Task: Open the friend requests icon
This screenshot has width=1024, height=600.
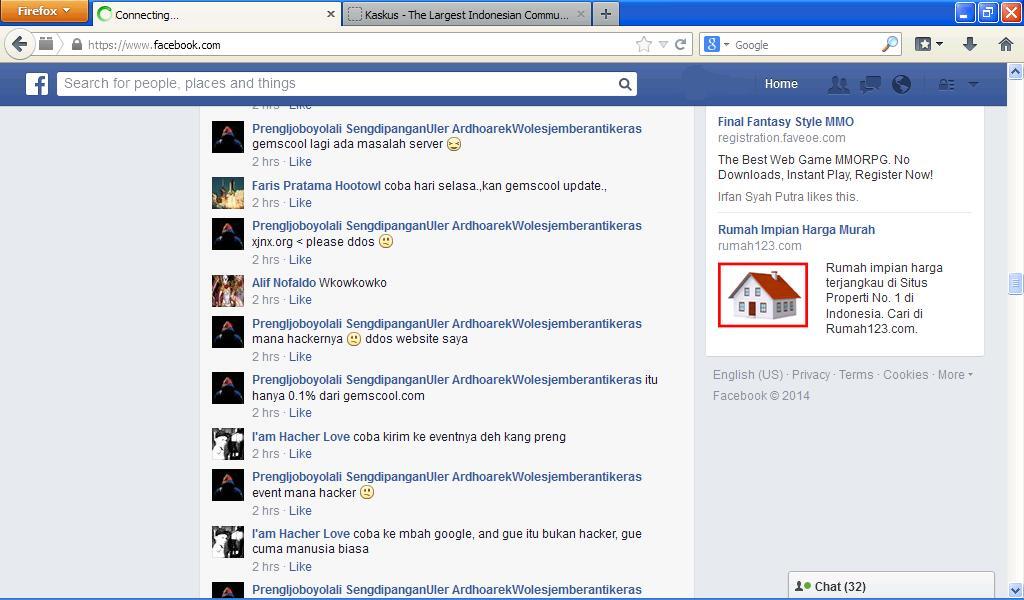Action: pos(839,84)
